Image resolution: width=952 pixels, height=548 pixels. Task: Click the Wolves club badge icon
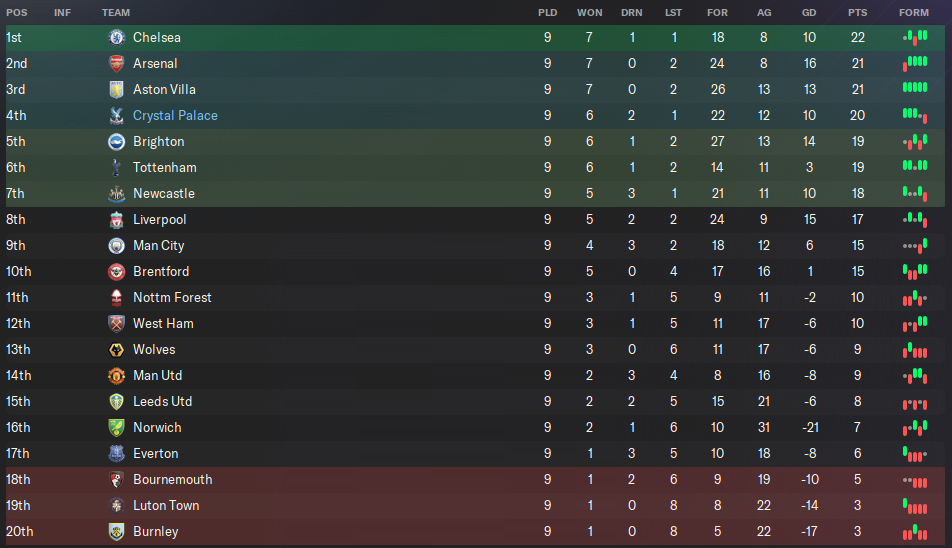coord(116,349)
